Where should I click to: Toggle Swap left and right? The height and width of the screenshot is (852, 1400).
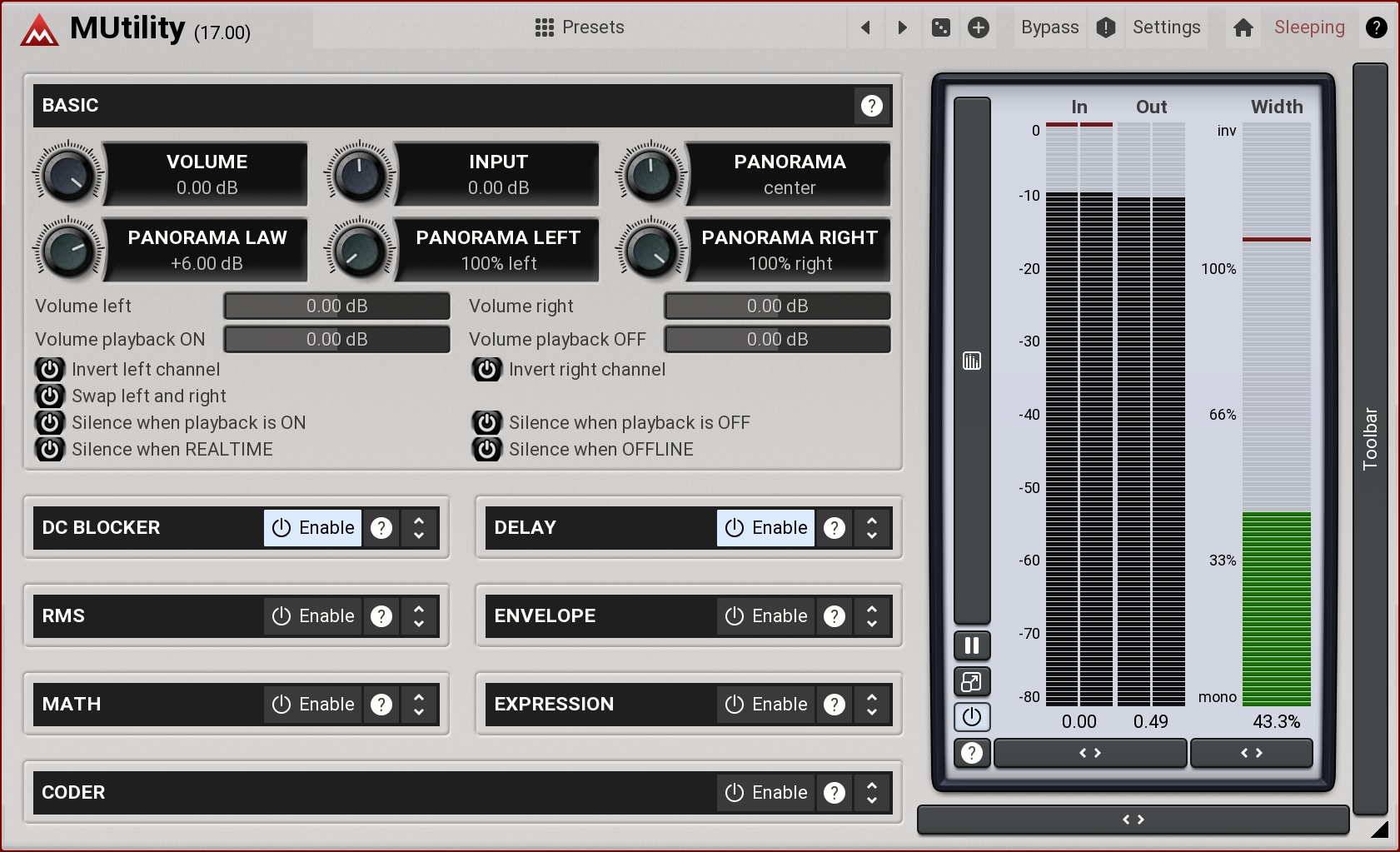[x=50, y=396]
